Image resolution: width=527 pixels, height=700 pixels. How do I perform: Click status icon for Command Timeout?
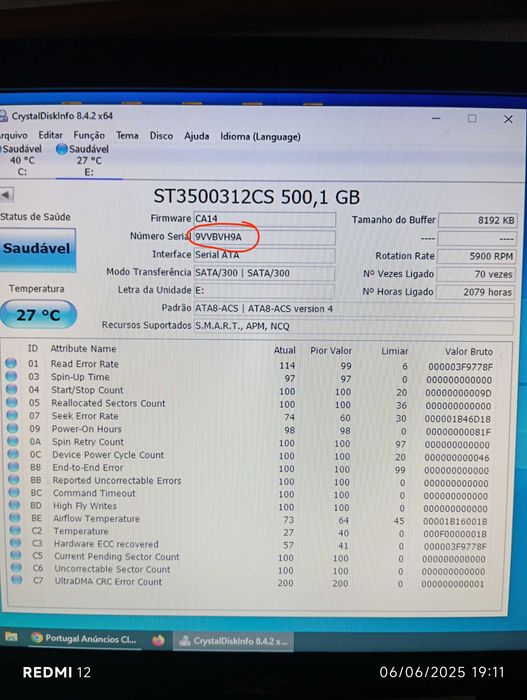14,492
